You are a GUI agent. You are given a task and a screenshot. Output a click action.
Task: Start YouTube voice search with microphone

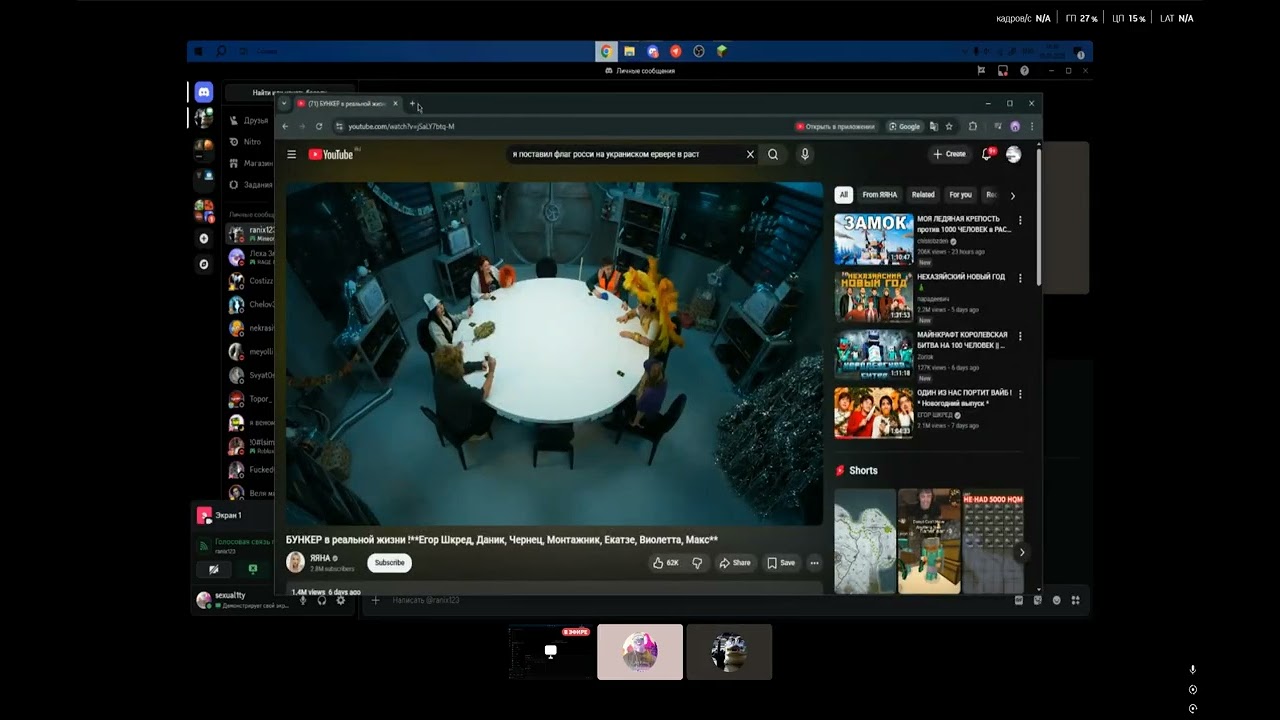click(804, 154)
